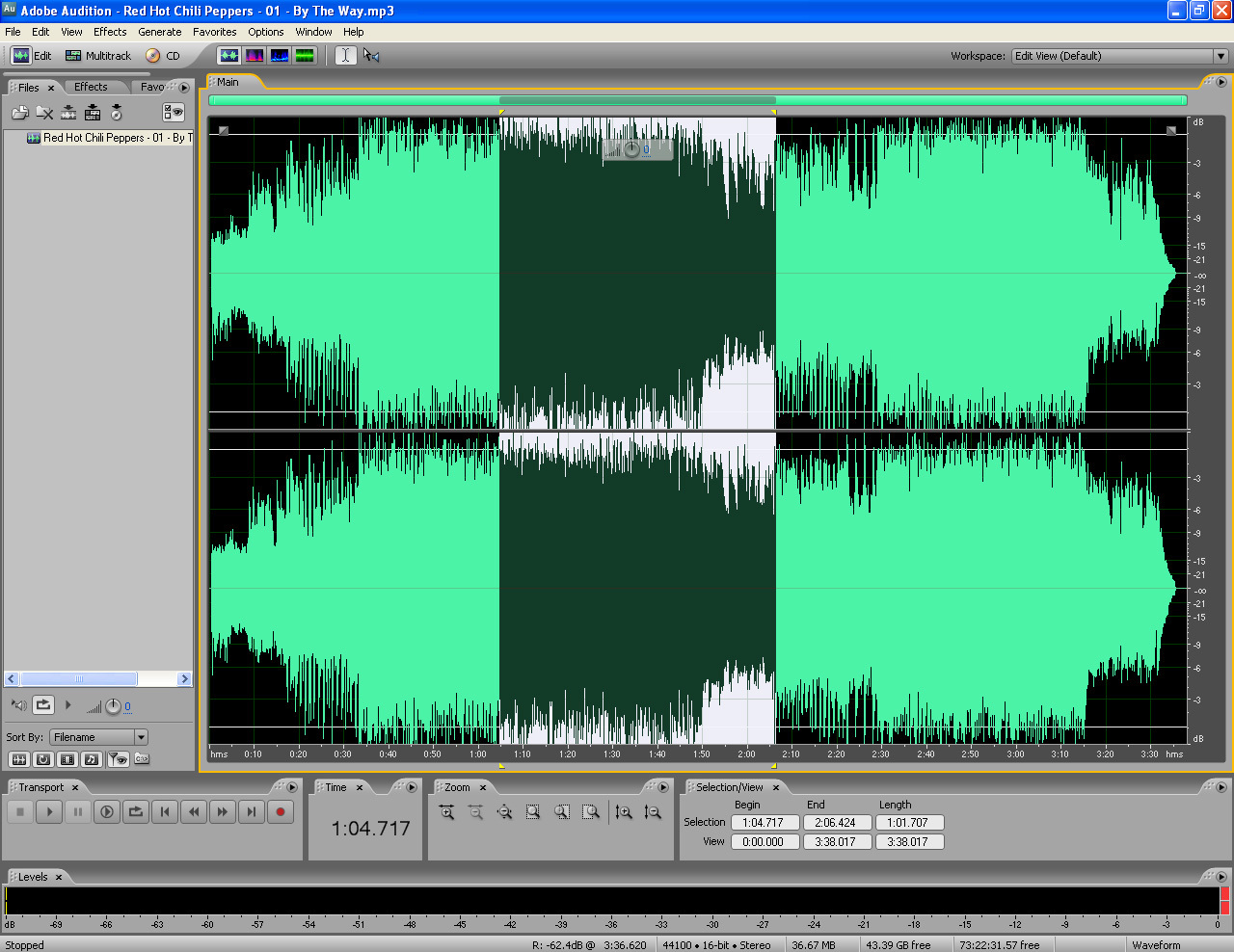Toggle Show Loop Files filter
The height and width of the screenshot is (952, 1234).
[x=43, y=759]
